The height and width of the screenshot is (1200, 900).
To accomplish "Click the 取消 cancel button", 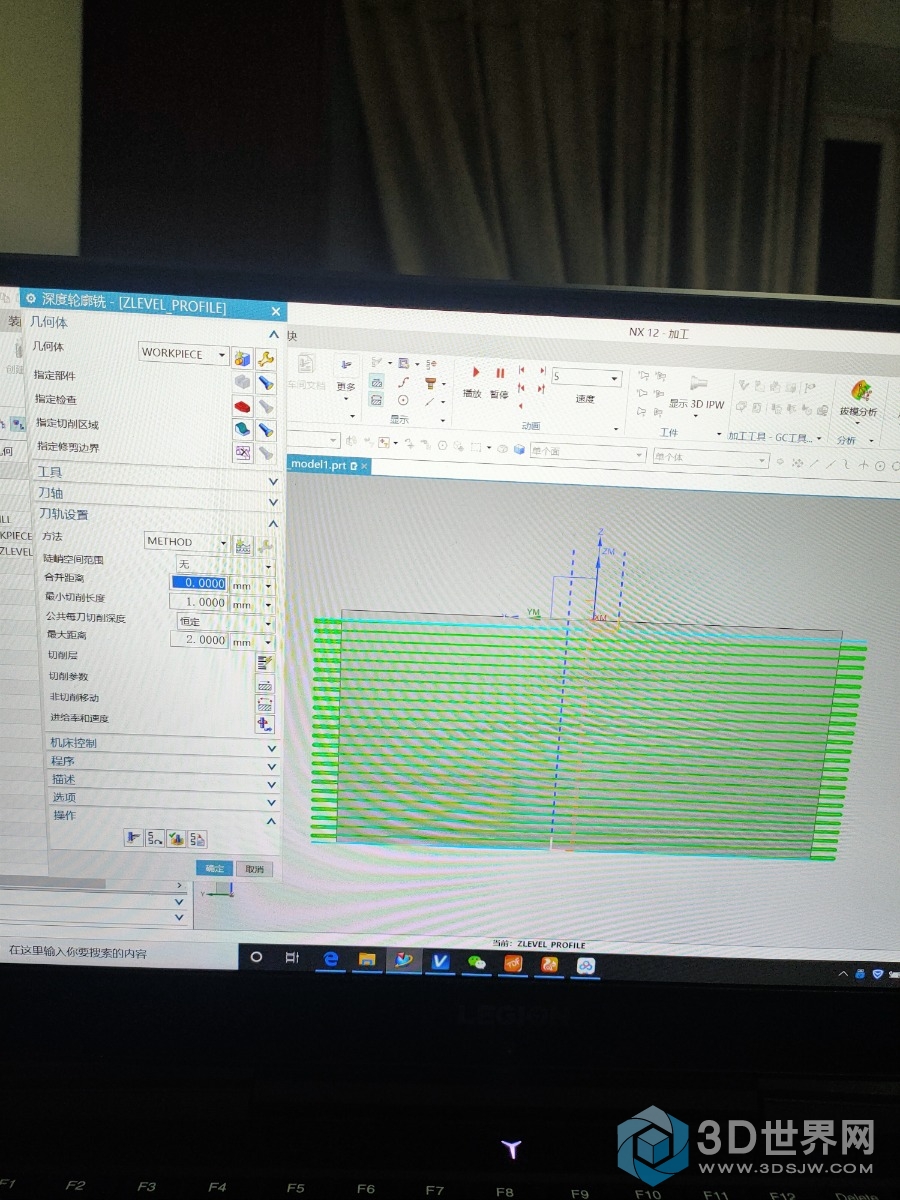I will (x=254, y=870).
